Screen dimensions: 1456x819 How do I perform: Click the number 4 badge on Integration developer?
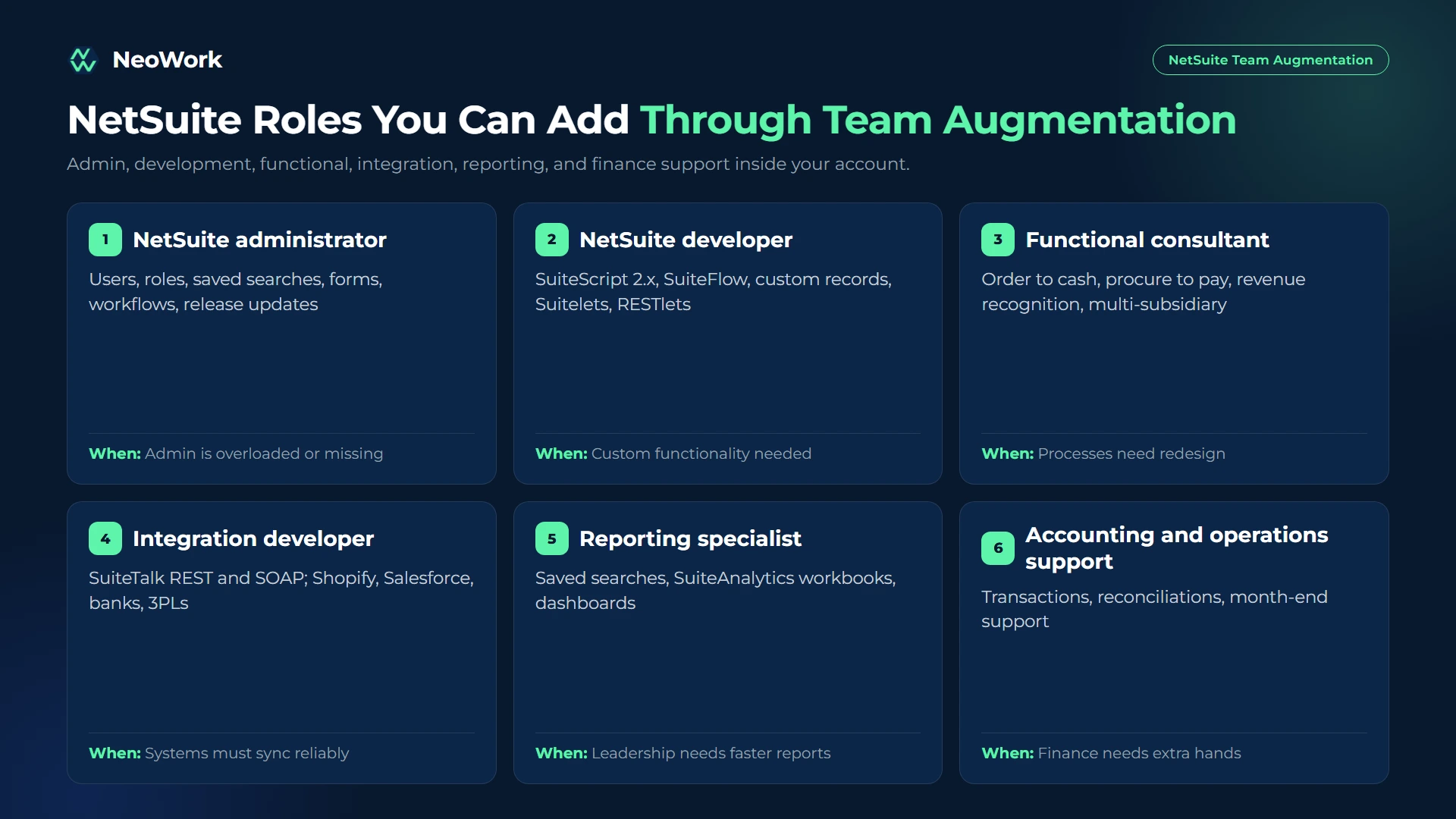point(105,538)
